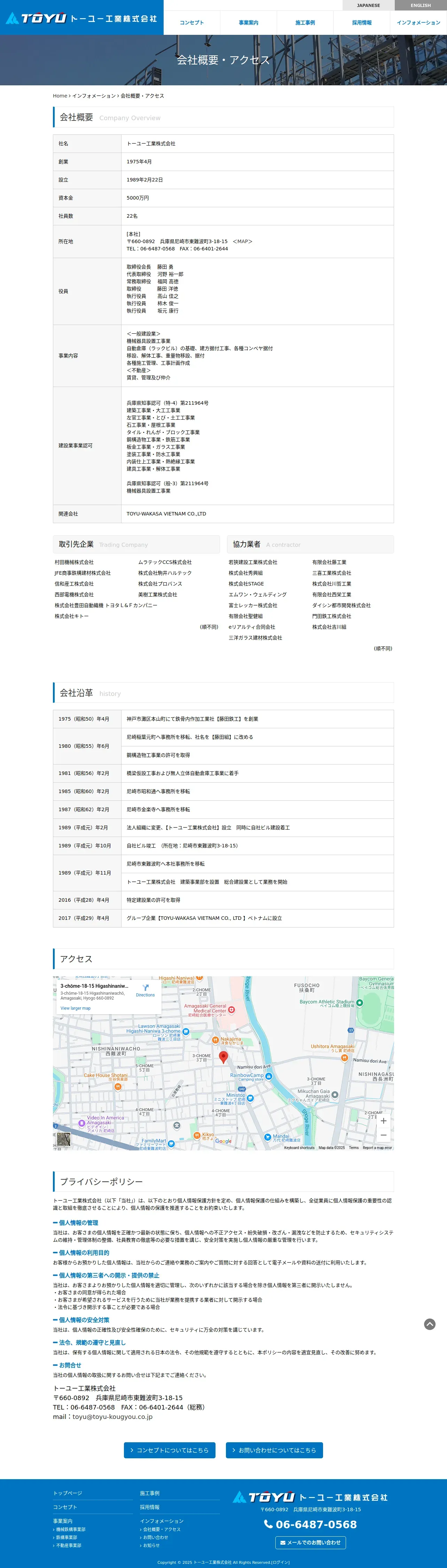This screenshot has height=1568, width=447.
Task: Open Keyboard shortcuts on map
Action: [x=299, y=1147]
